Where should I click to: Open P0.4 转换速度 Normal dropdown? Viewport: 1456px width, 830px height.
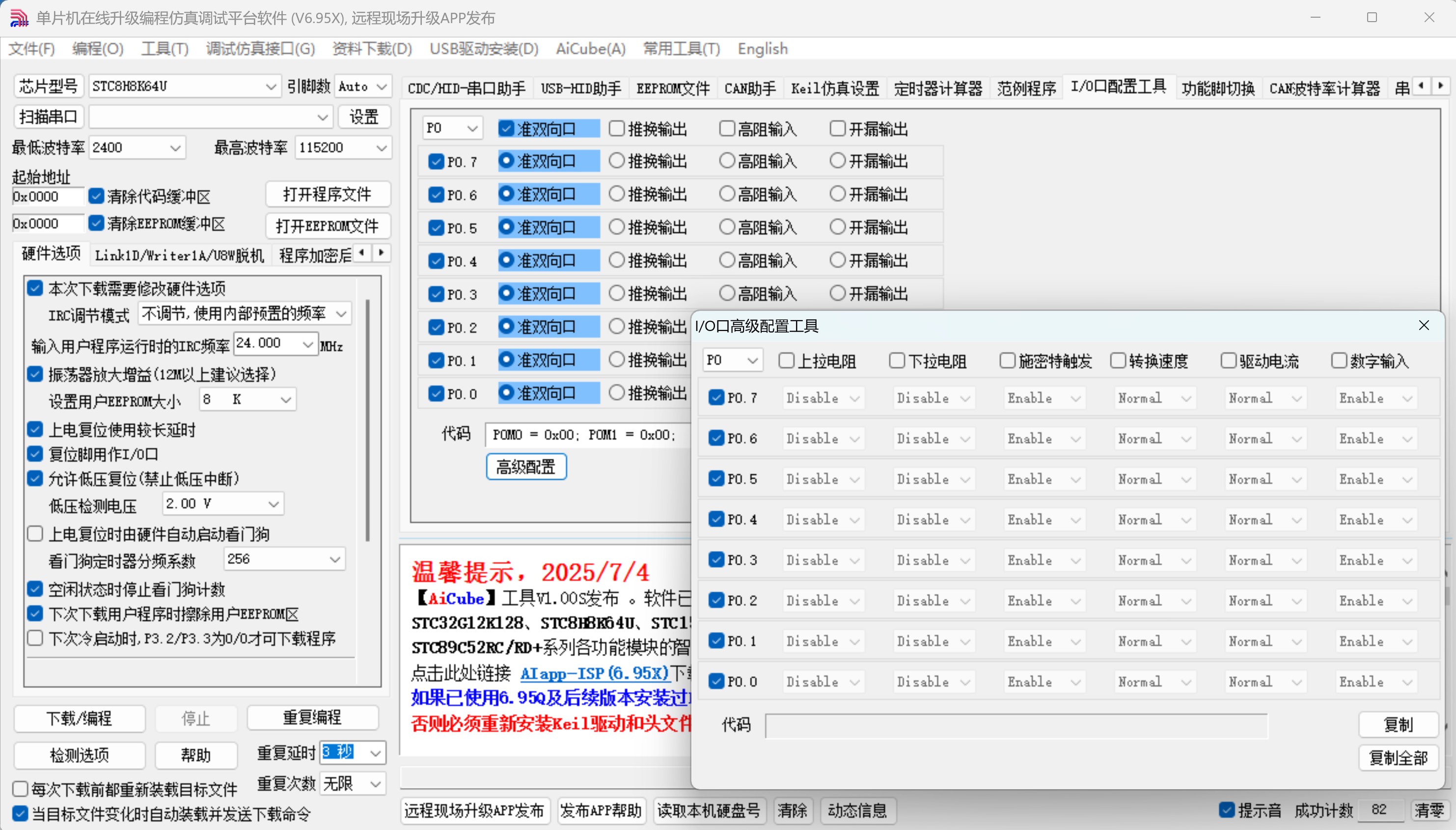click(1154, 519)
